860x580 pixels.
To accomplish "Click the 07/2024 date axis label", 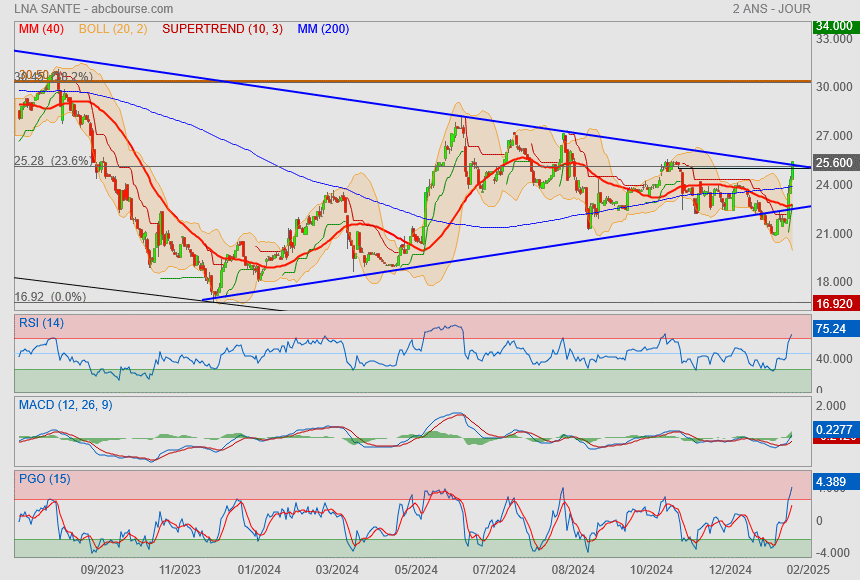I will click(494, 570).
